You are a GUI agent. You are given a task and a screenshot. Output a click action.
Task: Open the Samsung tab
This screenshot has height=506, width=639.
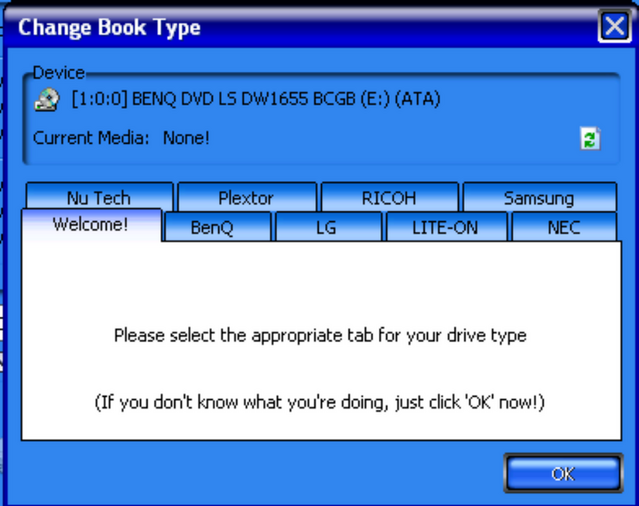point(540,197)
